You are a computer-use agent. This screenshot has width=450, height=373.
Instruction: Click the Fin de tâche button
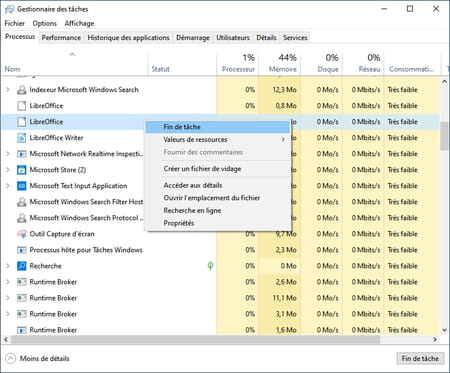tap(420, 358)
